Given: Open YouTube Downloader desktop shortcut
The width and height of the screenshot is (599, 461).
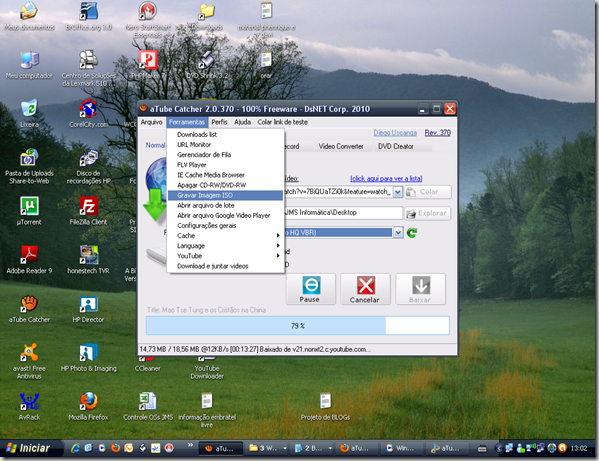Looking at the screenshot, I should click(207, 368).
